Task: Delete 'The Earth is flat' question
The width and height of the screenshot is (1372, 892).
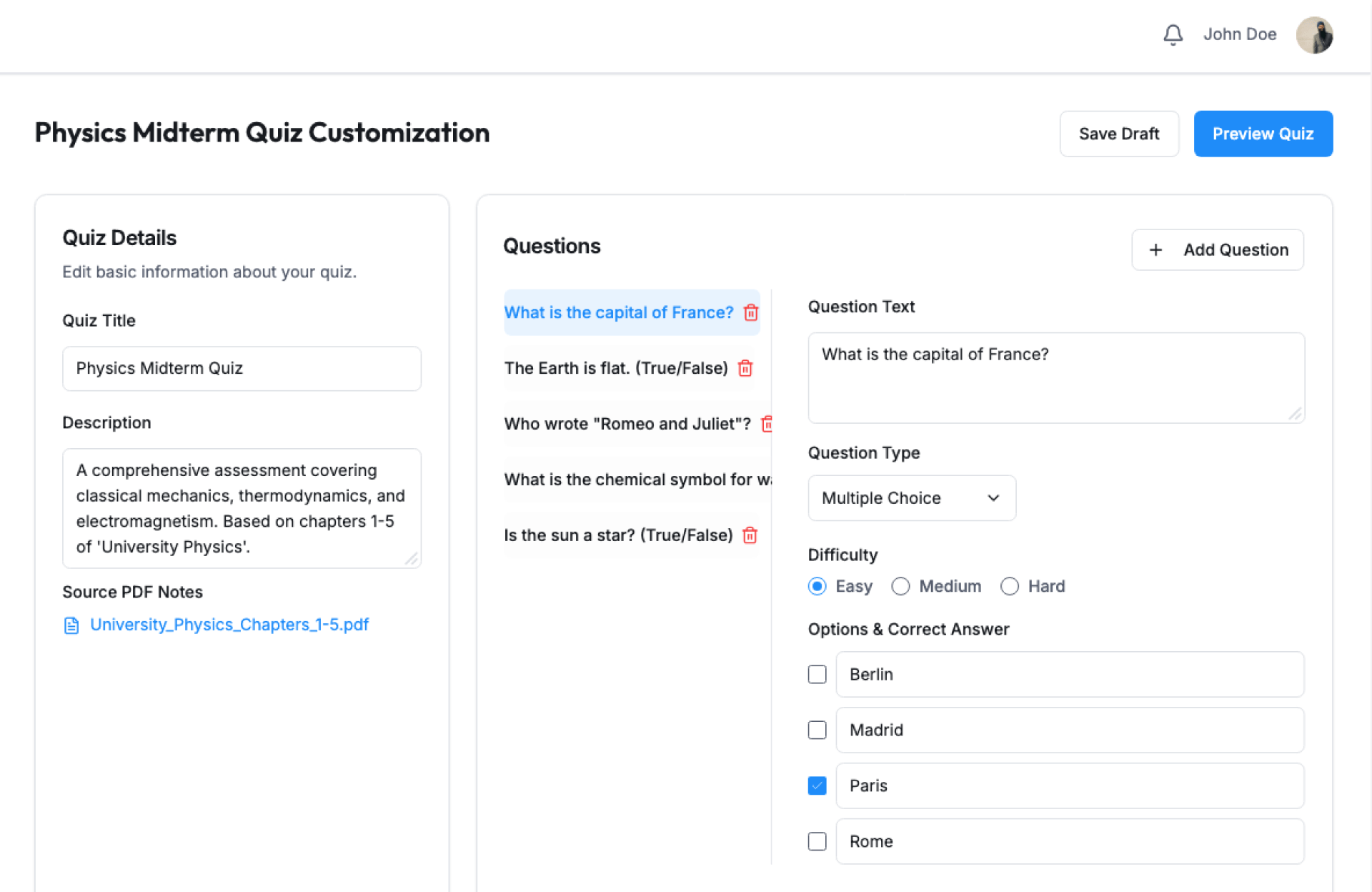Action: (x=745, y=368)
